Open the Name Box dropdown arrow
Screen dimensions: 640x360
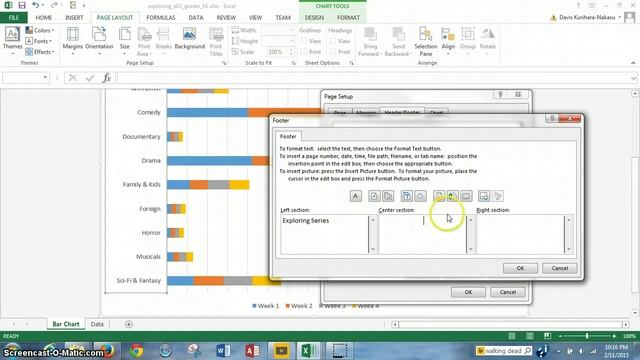pos(45,78)
